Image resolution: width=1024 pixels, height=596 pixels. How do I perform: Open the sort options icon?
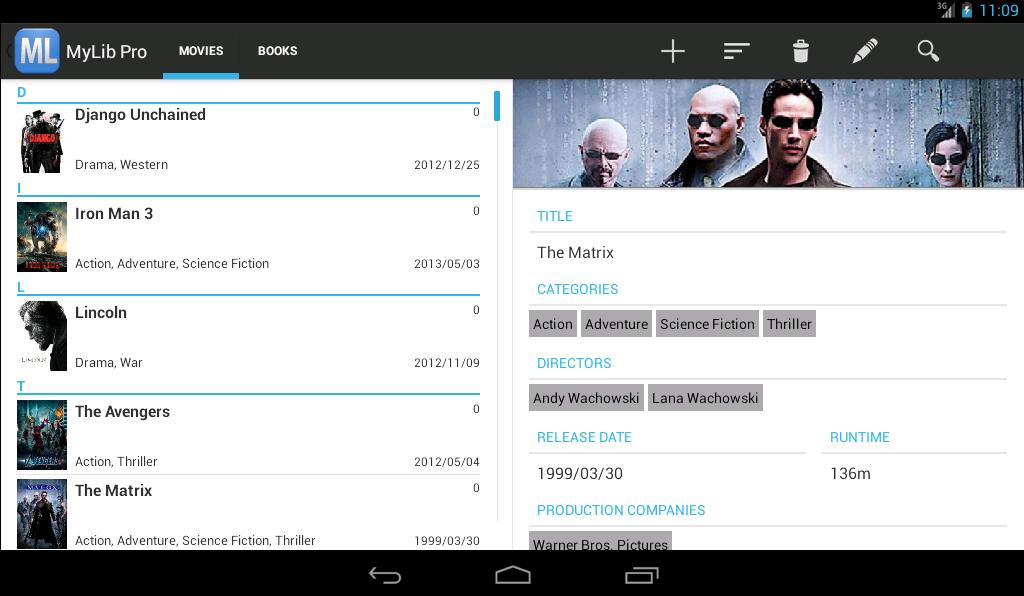(736, 51)
